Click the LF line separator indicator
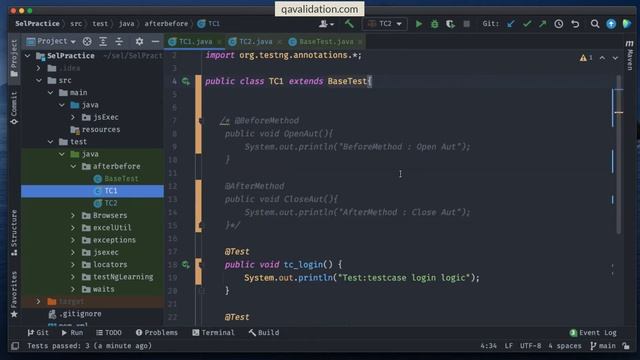 click(509, 346)
